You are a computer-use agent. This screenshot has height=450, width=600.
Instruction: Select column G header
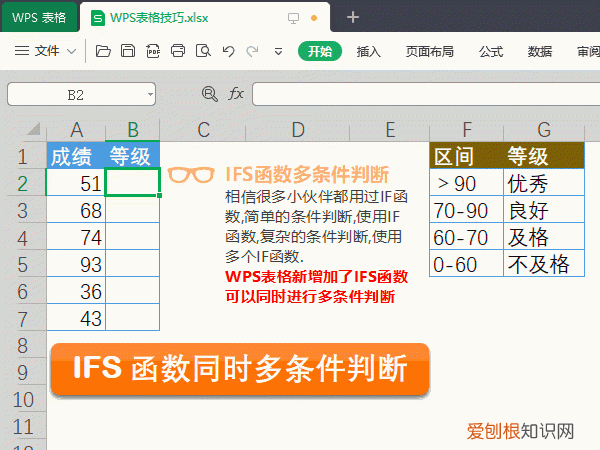[x=544, y=130]
